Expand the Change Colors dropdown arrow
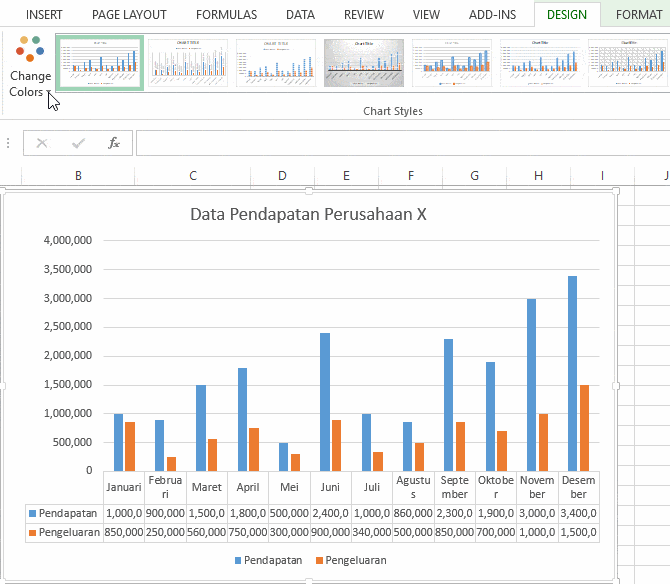 (x=49, y=92)
